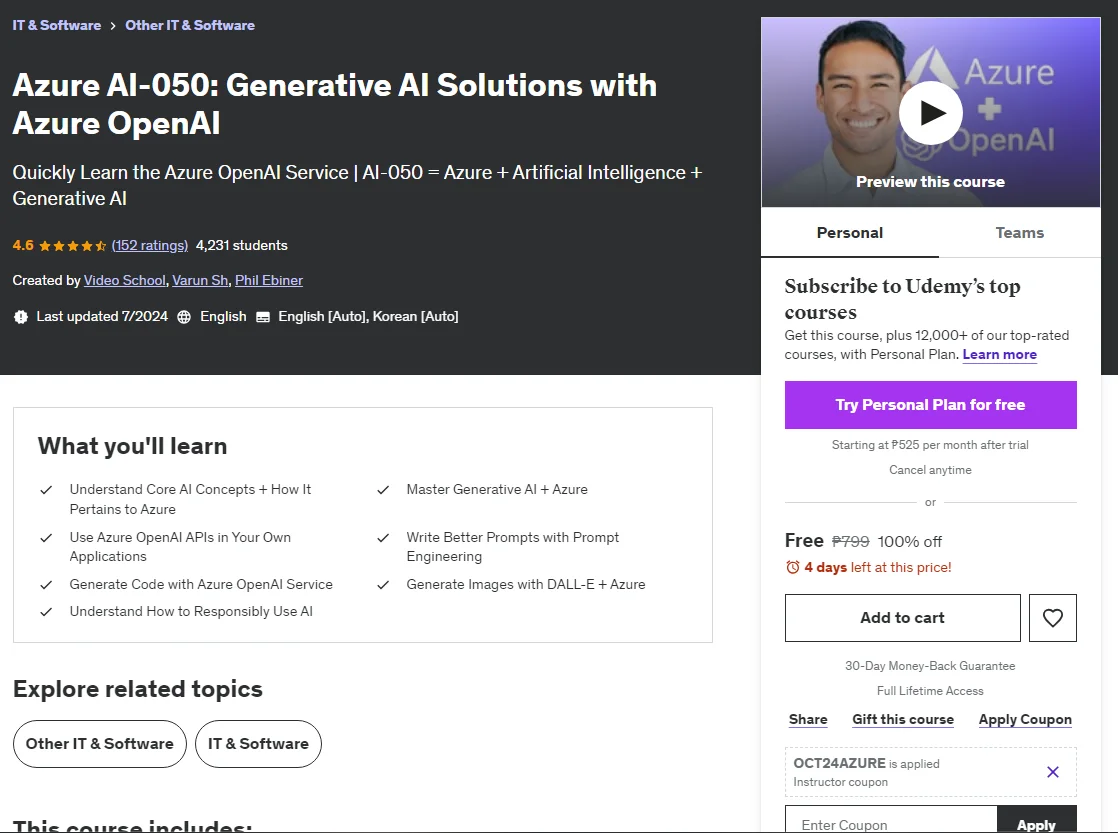Select the Other IT & Software topic pill
The width and height of the screenshot is (1118, 833).
click(100, 744)
